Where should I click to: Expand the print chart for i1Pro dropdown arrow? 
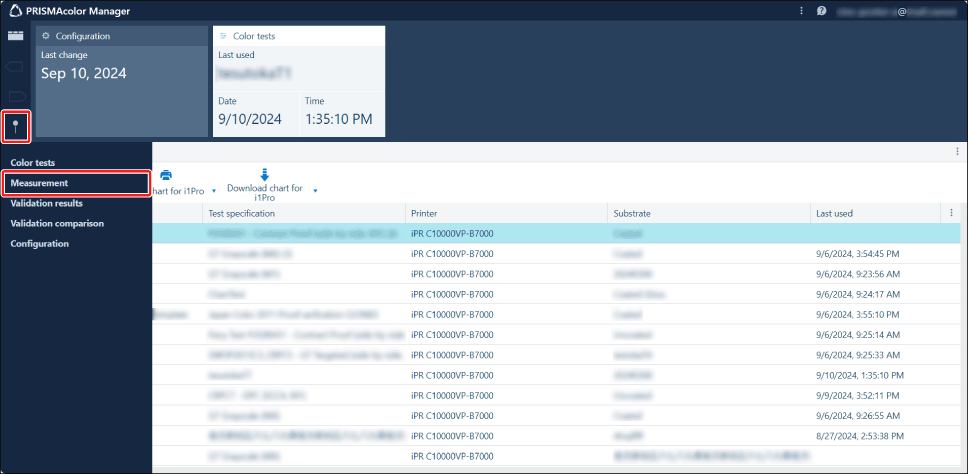tap(214, 190)
